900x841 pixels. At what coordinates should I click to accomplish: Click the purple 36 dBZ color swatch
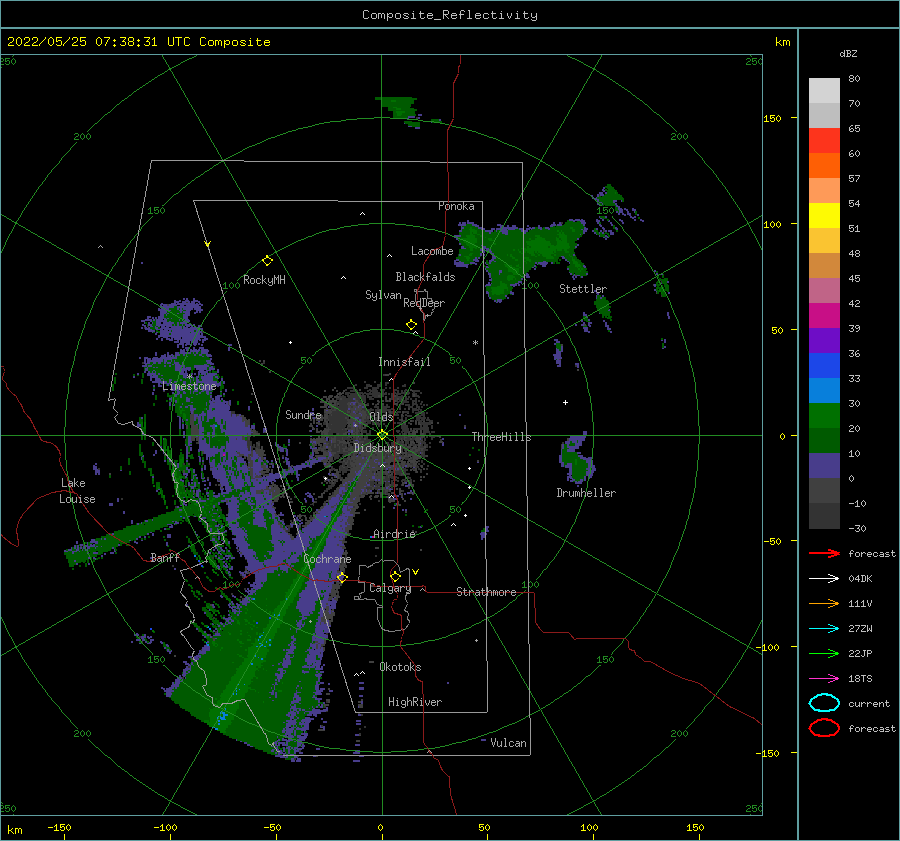click(824, 341)
